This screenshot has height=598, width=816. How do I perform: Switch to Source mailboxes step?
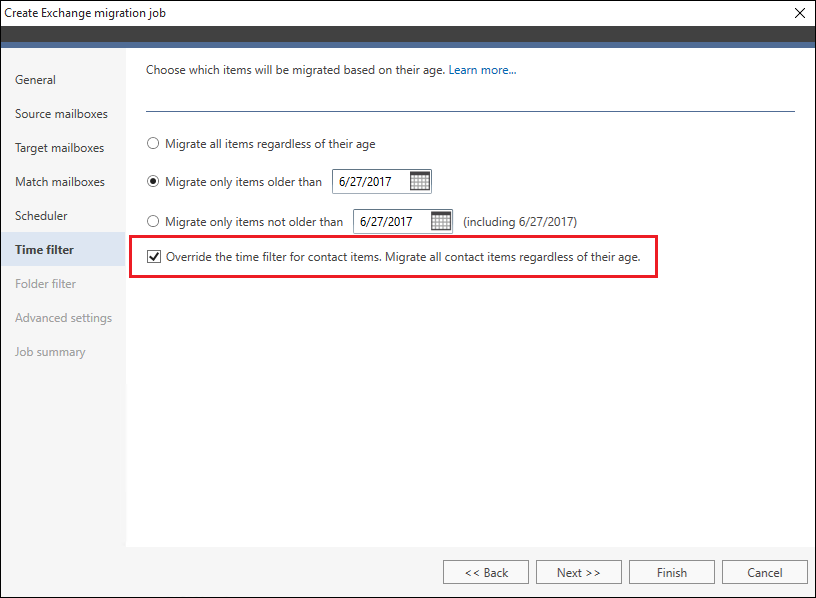coord(63,113)
